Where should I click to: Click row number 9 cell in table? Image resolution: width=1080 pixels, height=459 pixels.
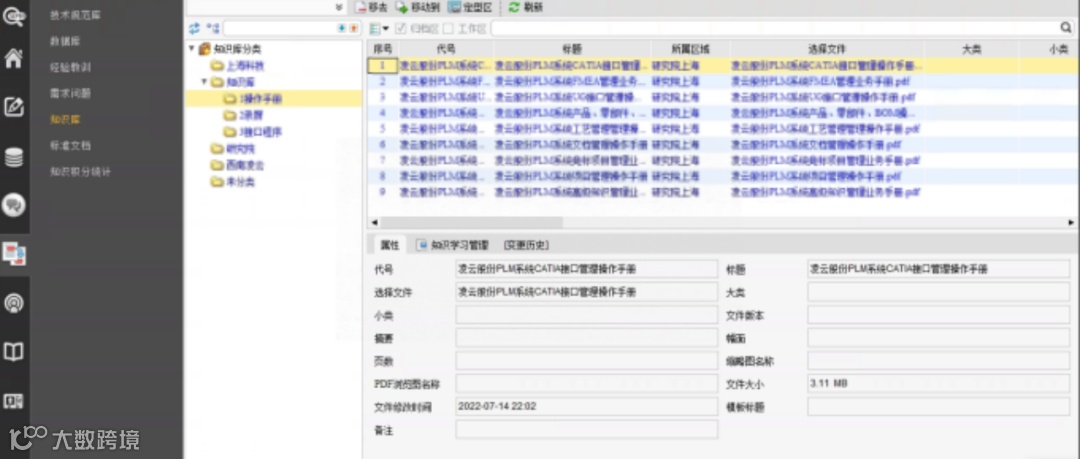coord(382,192)
